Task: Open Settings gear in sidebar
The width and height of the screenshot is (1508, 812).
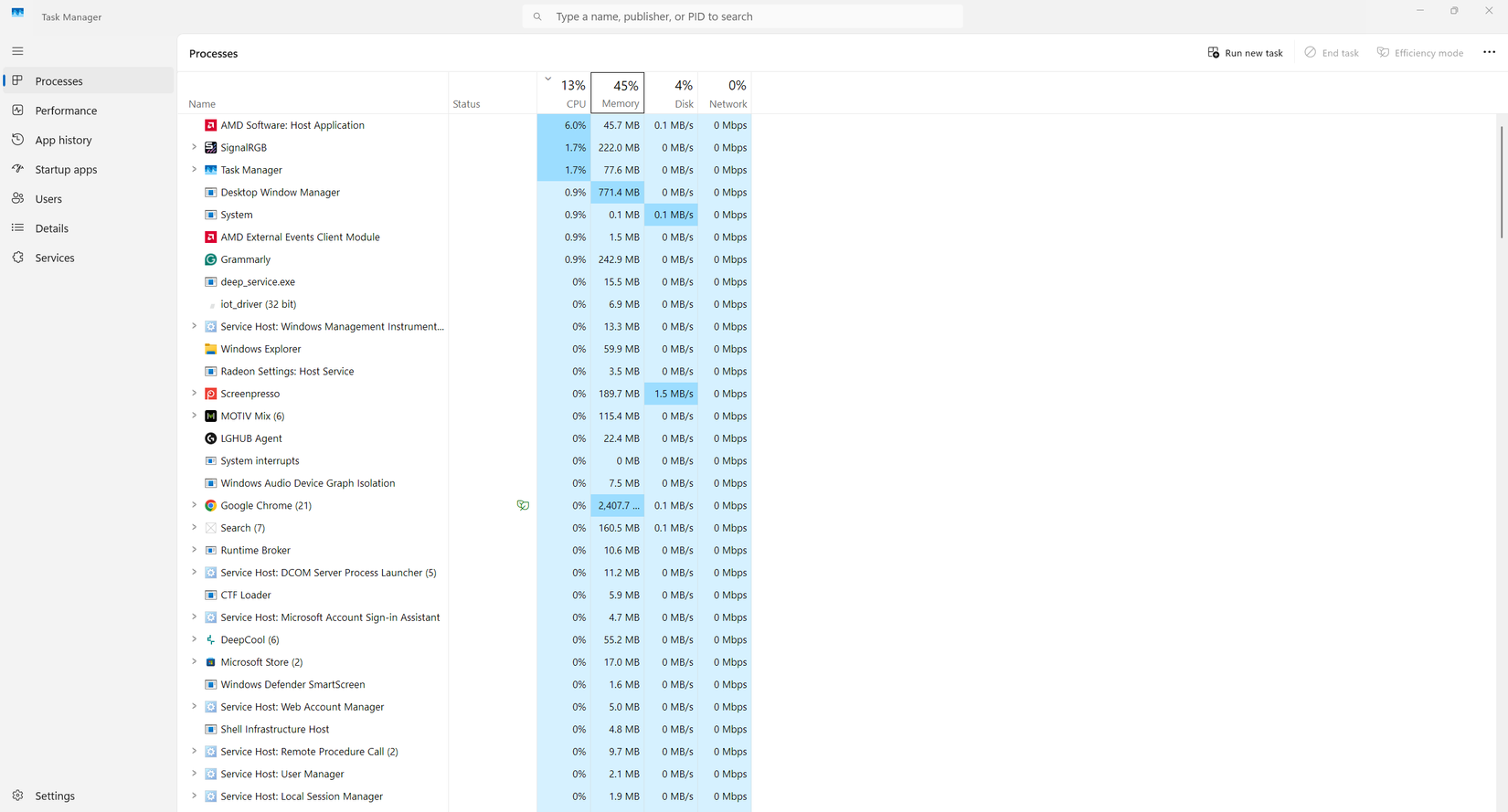Action: tap(18, 796)
